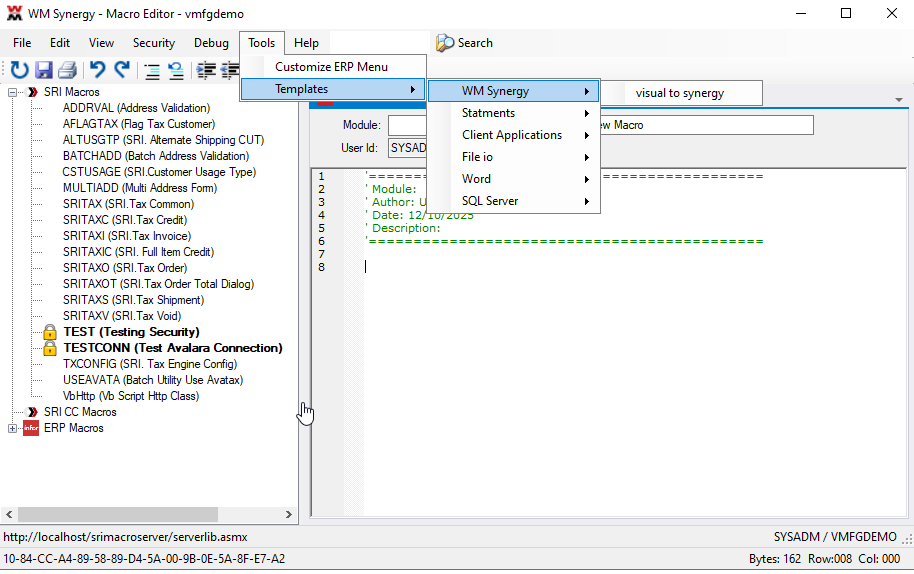Expand the Word templates submenu
This screenshot has height=574, width=914.
point(513,179)
